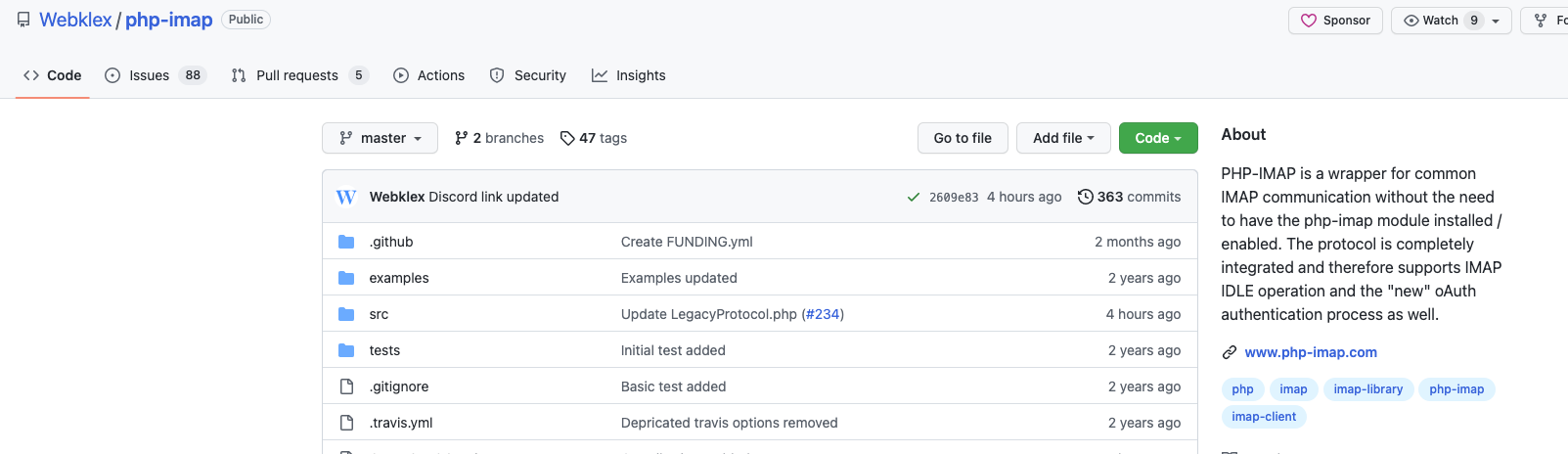
Task: Open Depricated travis options removed commit
Action: tap(730, 423)
